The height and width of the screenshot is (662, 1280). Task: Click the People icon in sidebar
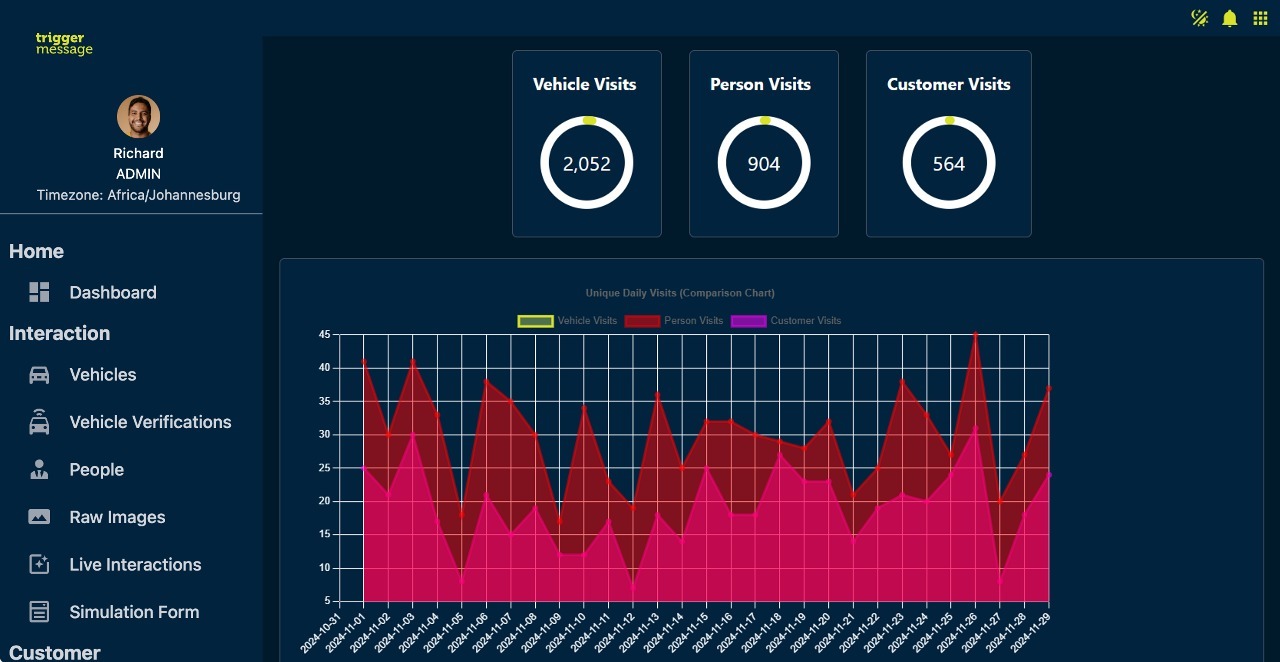39,470
